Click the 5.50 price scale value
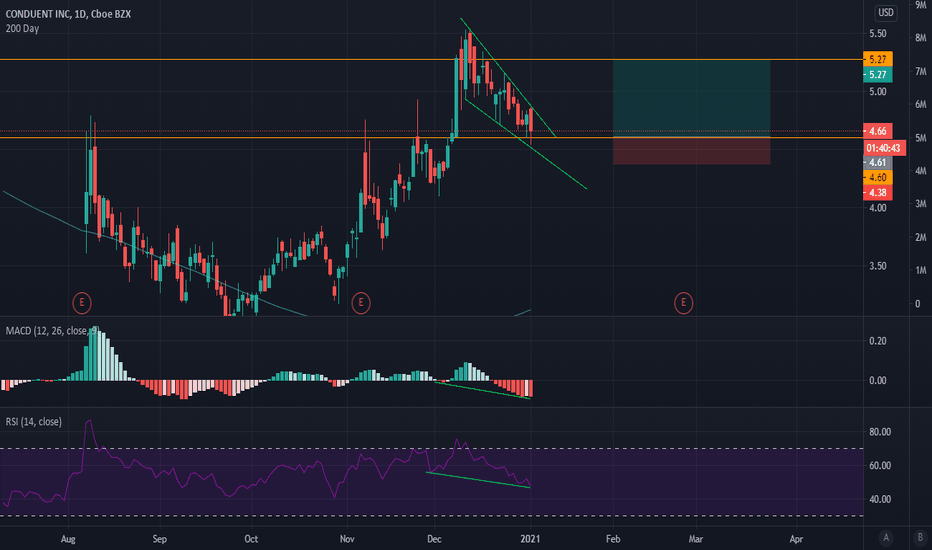The height and width of the screenshot is (550, 932). click(x=878, y=33)
